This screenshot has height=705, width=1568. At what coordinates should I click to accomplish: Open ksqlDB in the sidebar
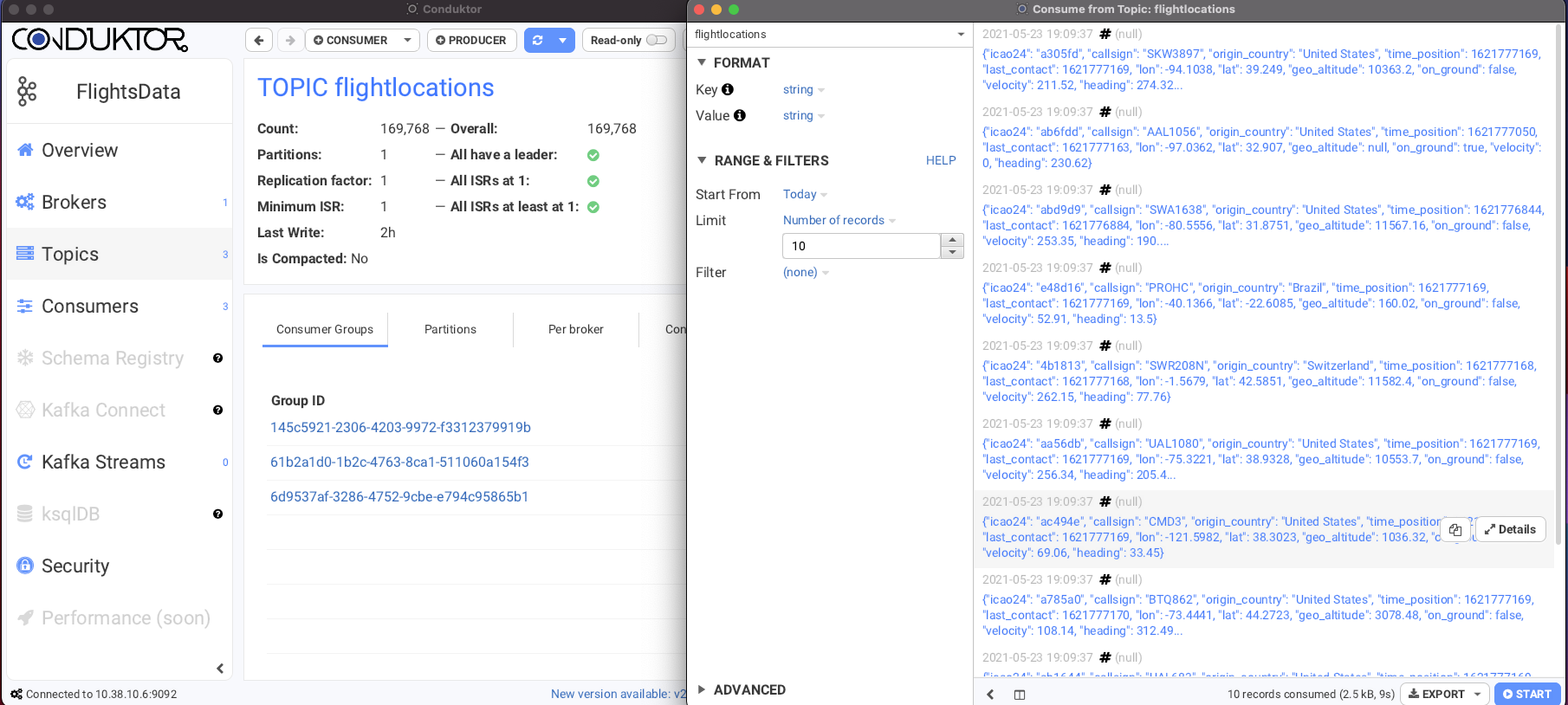point(70,514)
